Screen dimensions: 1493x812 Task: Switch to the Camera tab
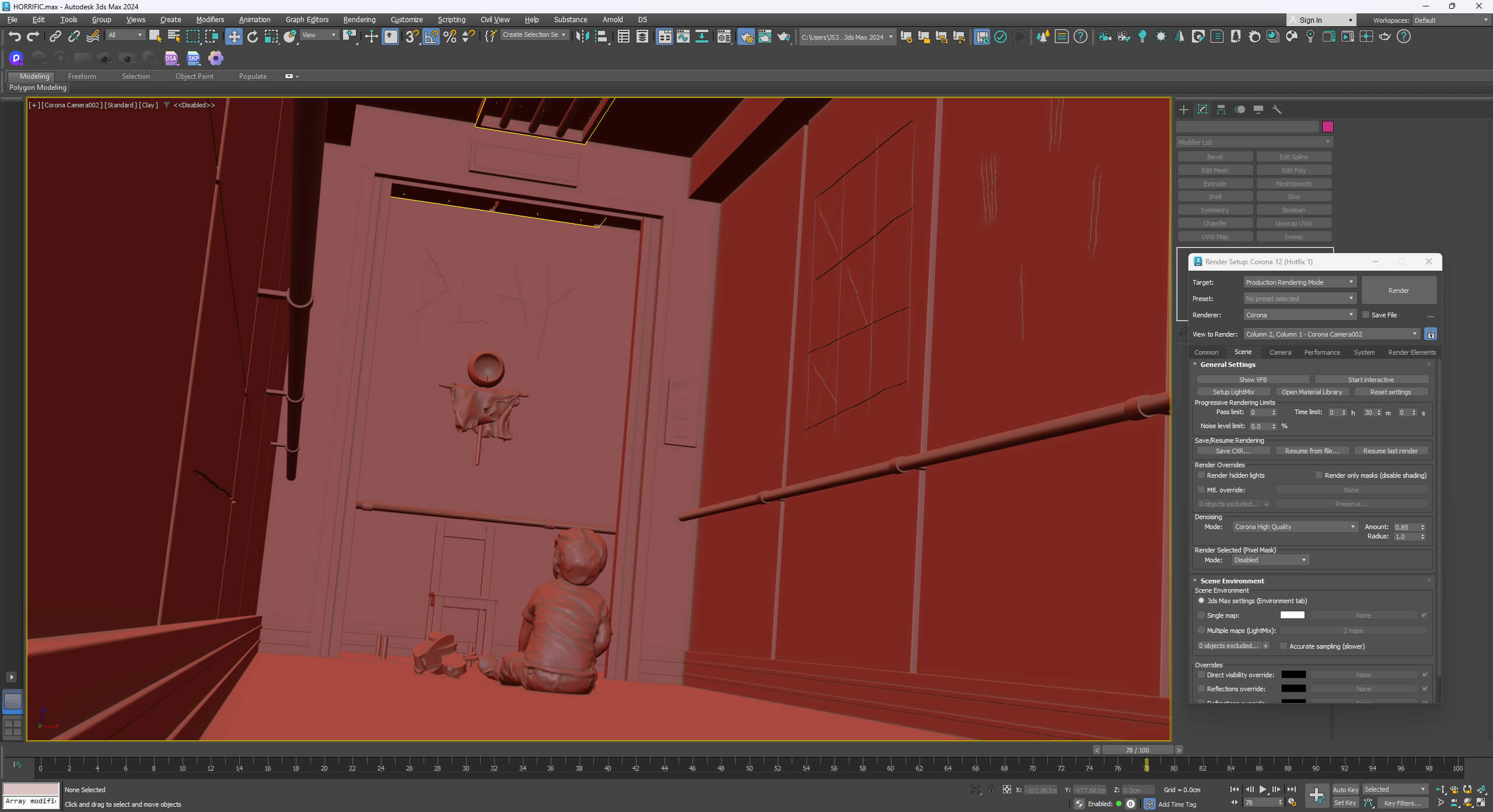pyautogui.click(x=1280, y=352)
